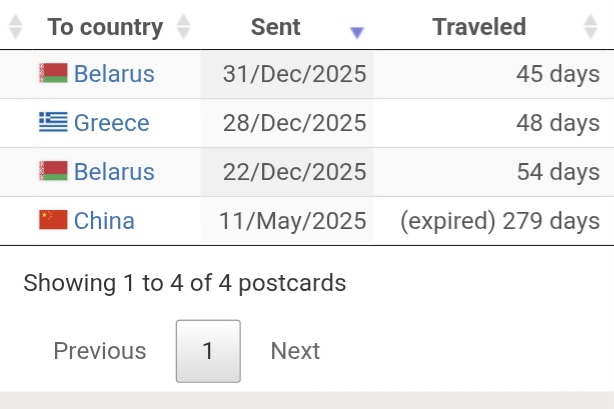Click the Greece flag icon
This screenshot has width=614, height=409.
53,122
